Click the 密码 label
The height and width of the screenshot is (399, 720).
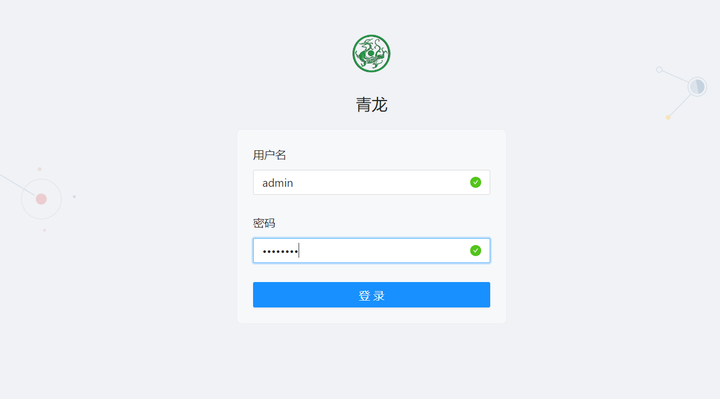coord(264,223)
